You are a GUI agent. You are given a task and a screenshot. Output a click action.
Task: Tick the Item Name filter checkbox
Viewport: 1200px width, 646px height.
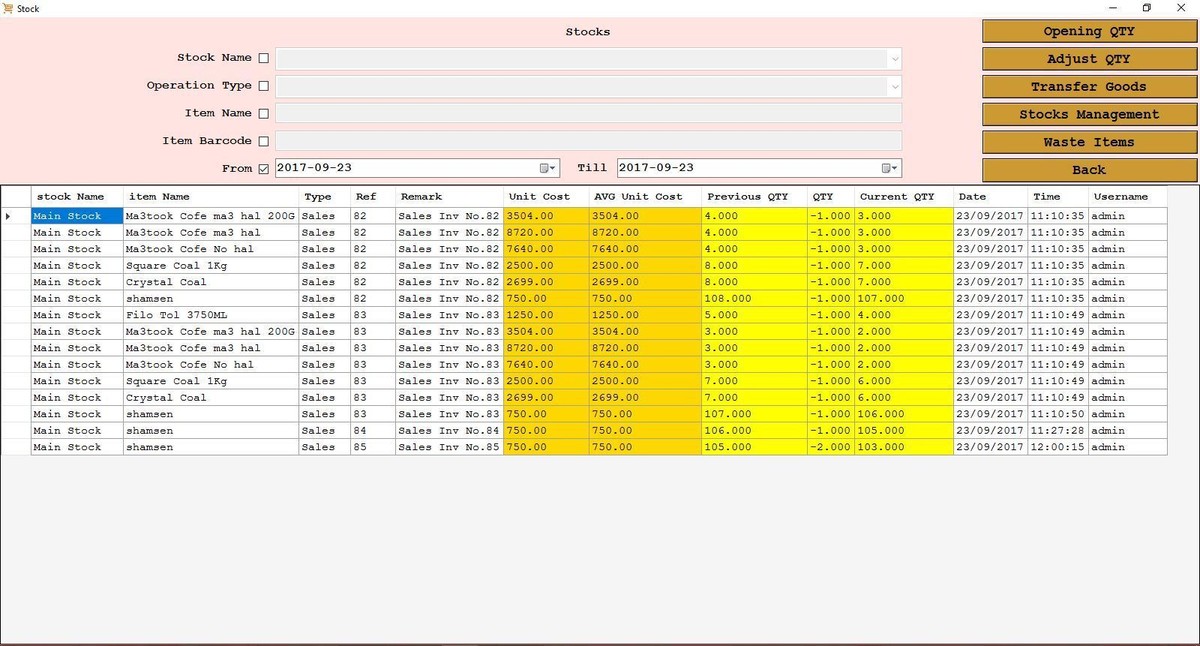click(264, 114)
